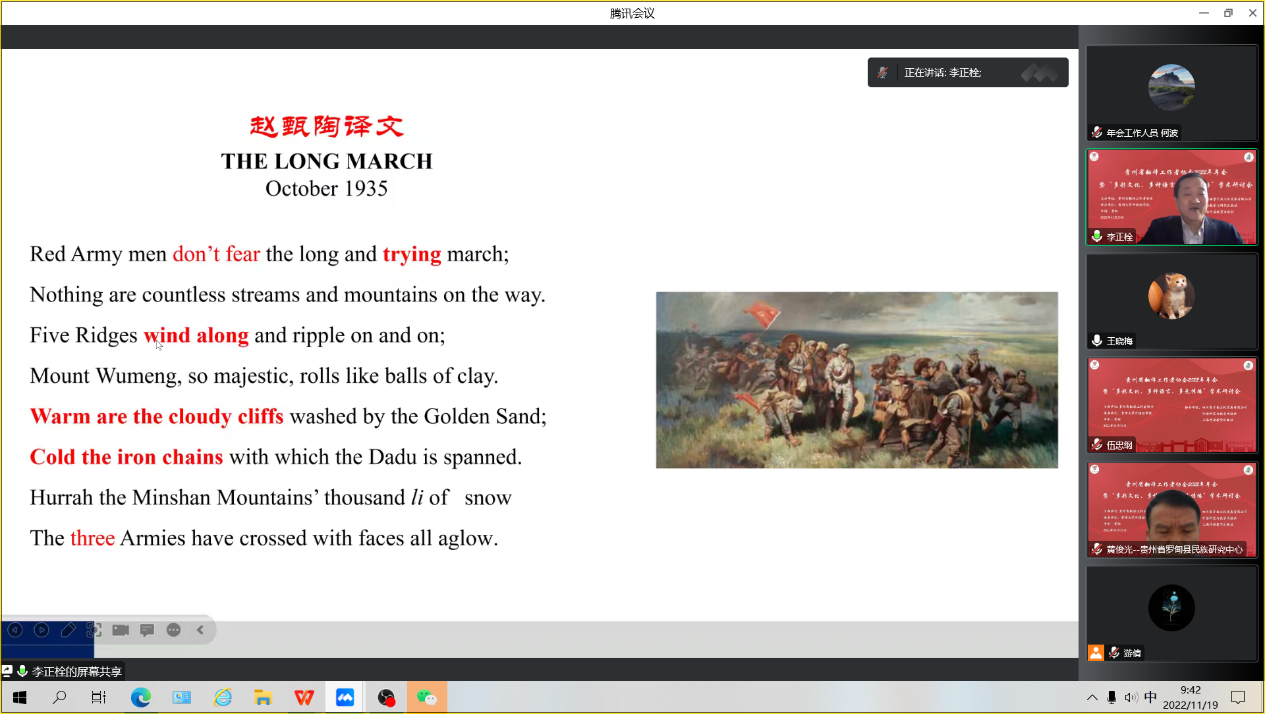Open WeChat from the taskbar
Screen dimensions: 1265x714
[427, 698]
